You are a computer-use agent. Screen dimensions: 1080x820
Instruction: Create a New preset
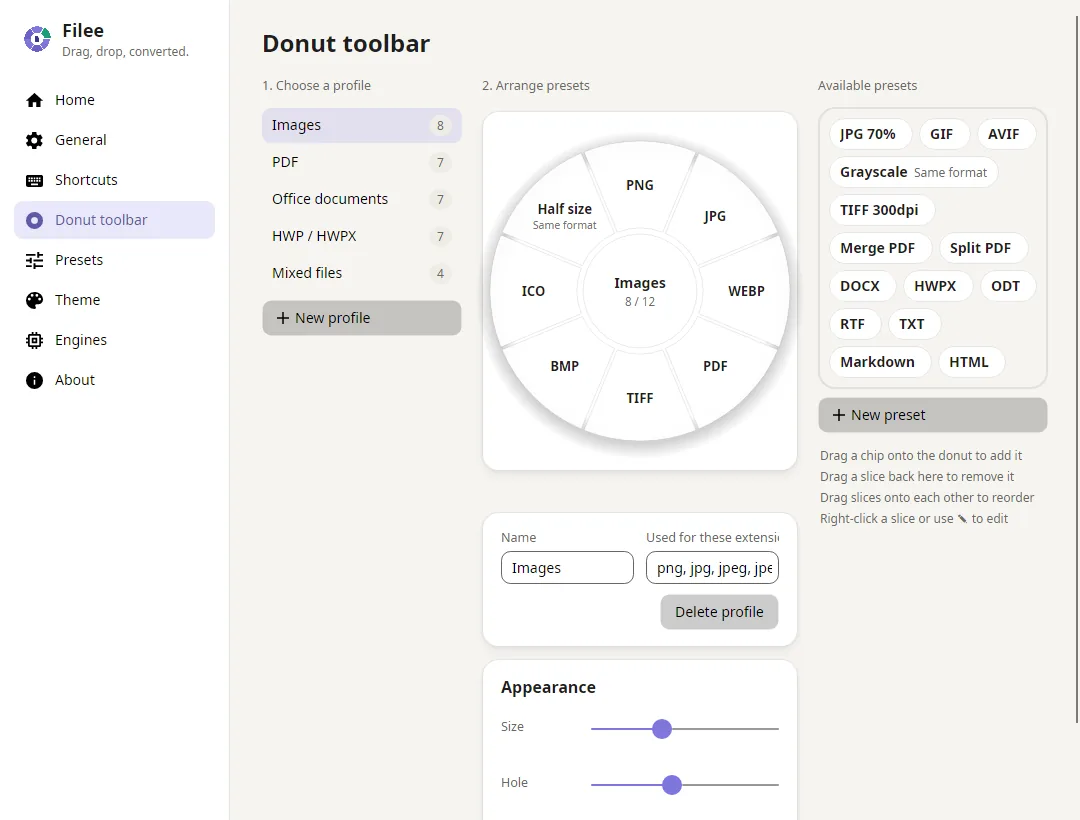[933, 415]
